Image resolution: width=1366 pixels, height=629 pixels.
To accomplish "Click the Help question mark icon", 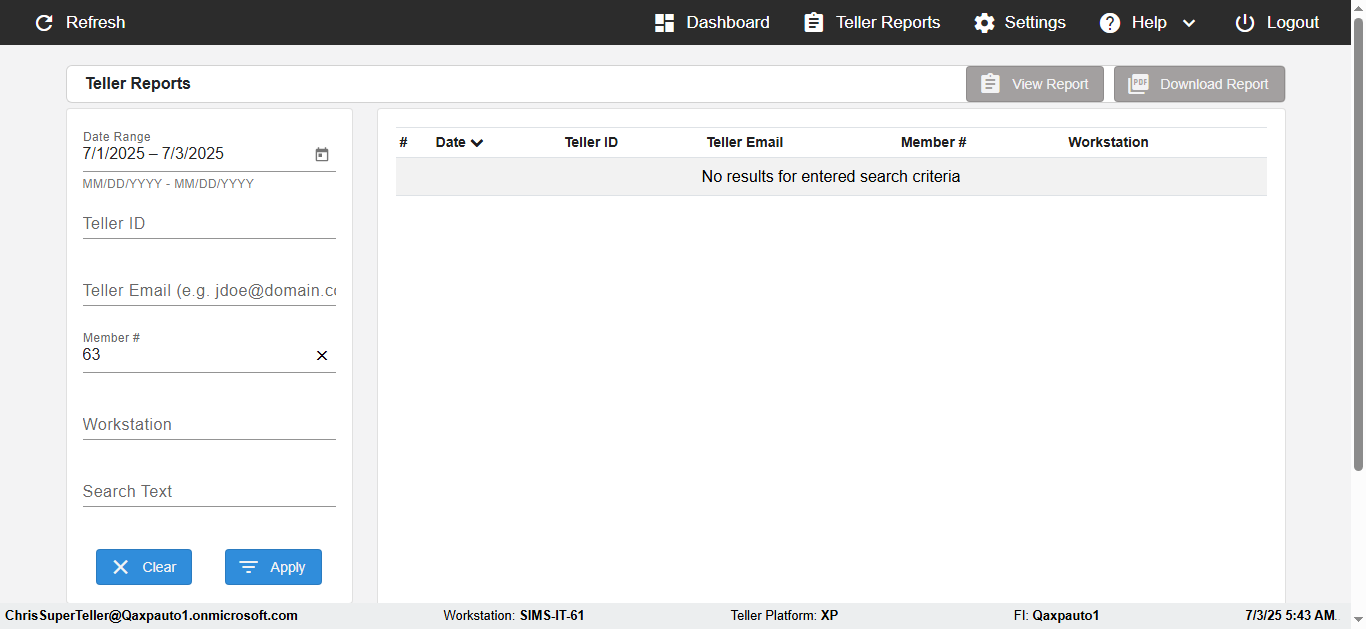I will point(1110,22).
